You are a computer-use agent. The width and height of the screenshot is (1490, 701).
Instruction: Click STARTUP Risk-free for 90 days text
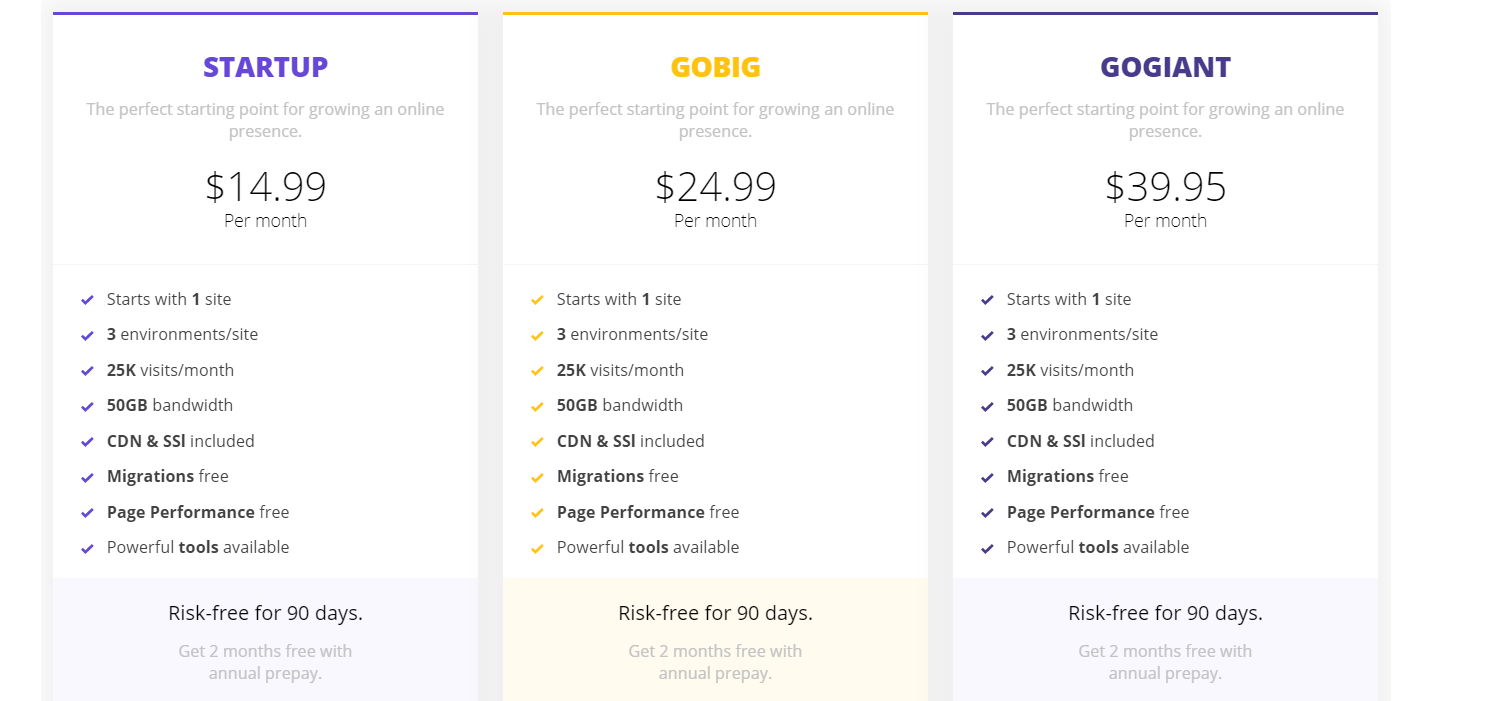click(x=265, y=613)
